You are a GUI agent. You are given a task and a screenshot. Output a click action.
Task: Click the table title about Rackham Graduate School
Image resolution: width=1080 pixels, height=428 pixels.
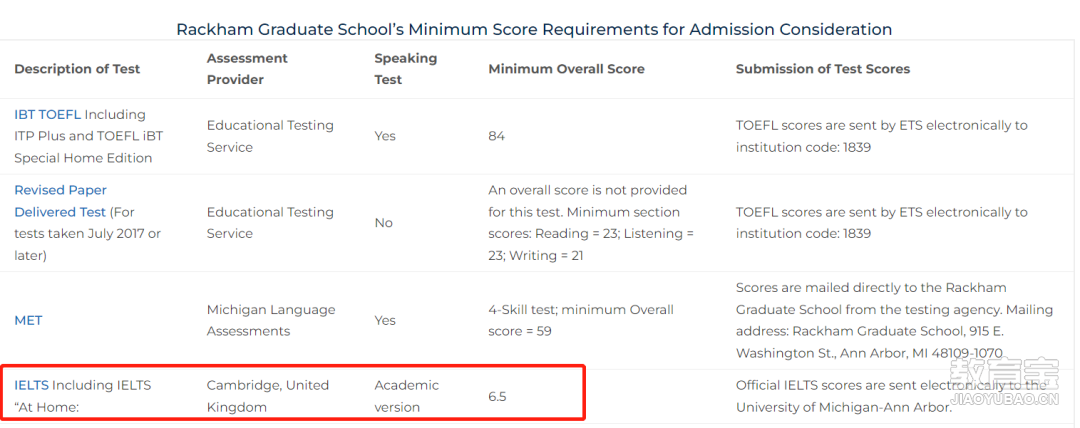pyautogui.click(x=534, y=30)
